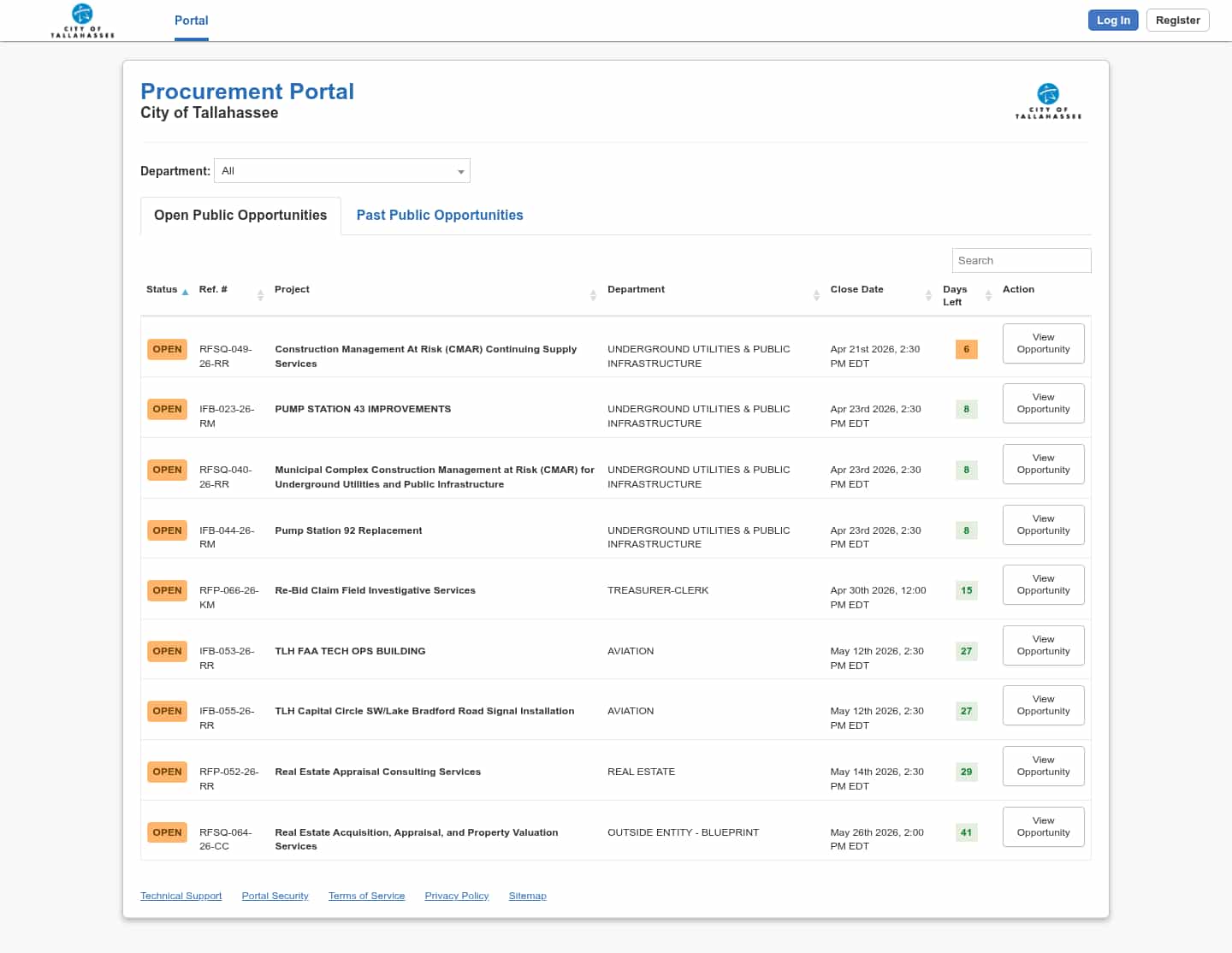This screenshot has width=1232, height=953.
Task: Open the Portal navigation item
Action: [191, 21]
